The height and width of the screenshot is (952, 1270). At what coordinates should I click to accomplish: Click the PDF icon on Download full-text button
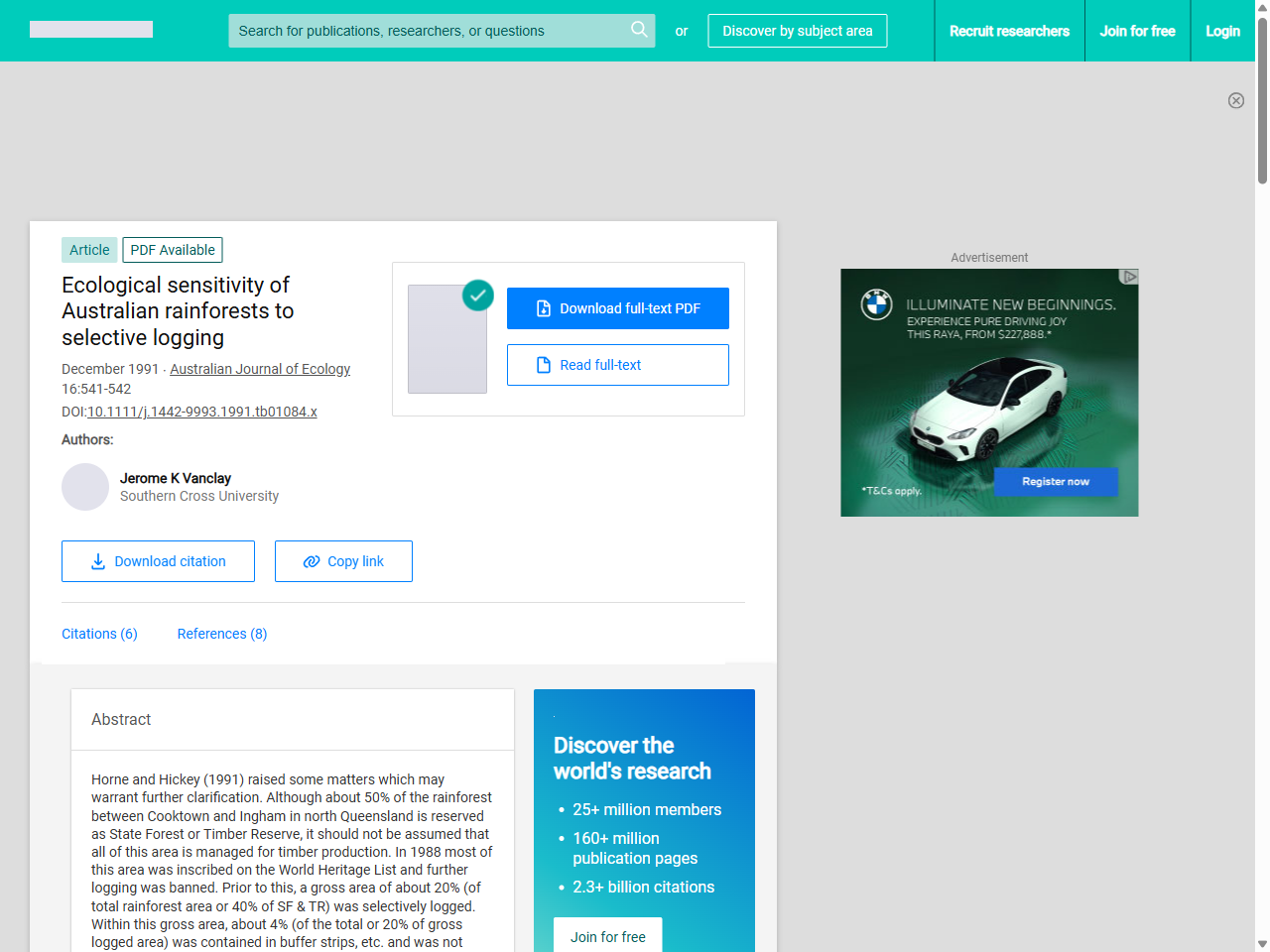coord(542,308)
